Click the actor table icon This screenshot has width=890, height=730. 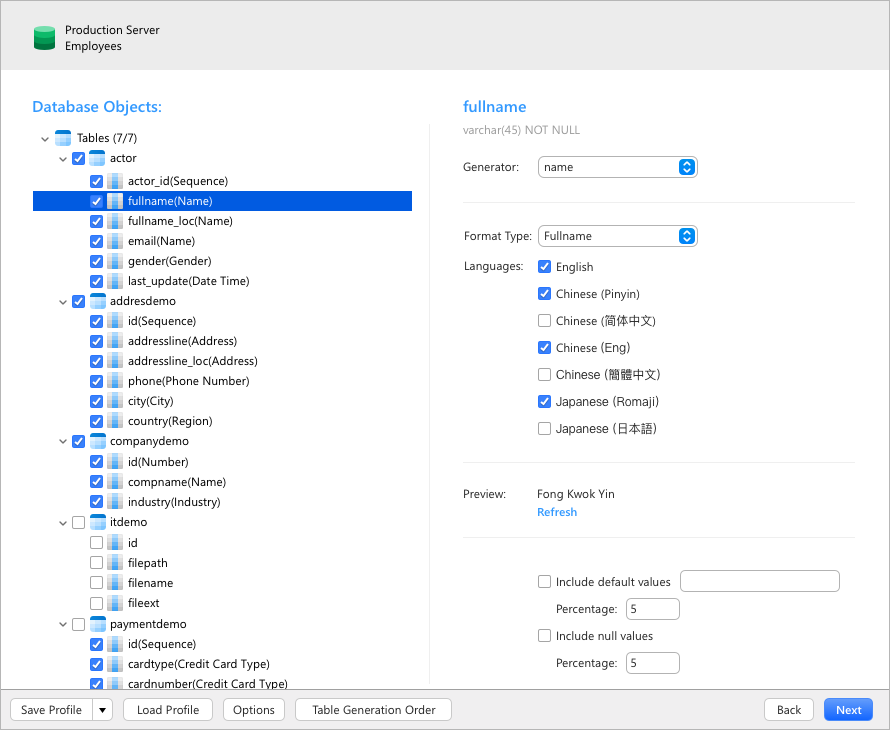pos(97,158)
